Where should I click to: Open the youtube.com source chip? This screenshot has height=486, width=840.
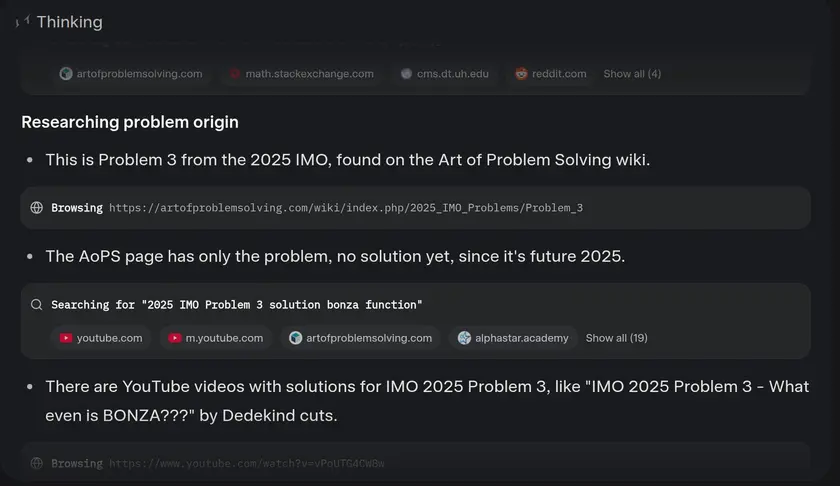pos(101,338)
